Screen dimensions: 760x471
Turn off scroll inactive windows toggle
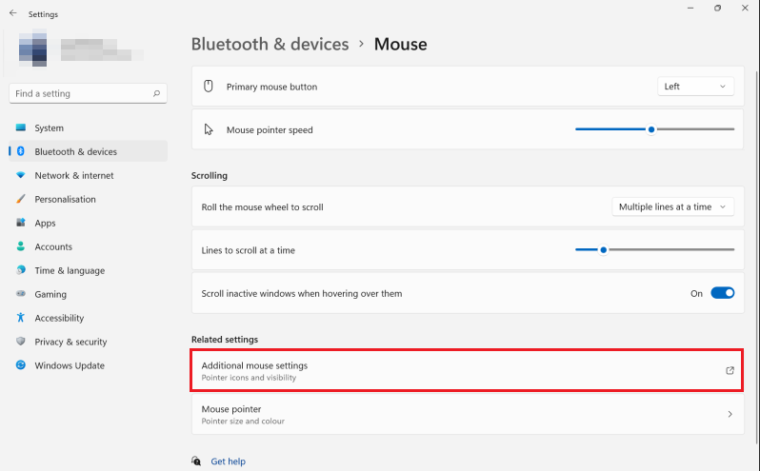[722, 294]
